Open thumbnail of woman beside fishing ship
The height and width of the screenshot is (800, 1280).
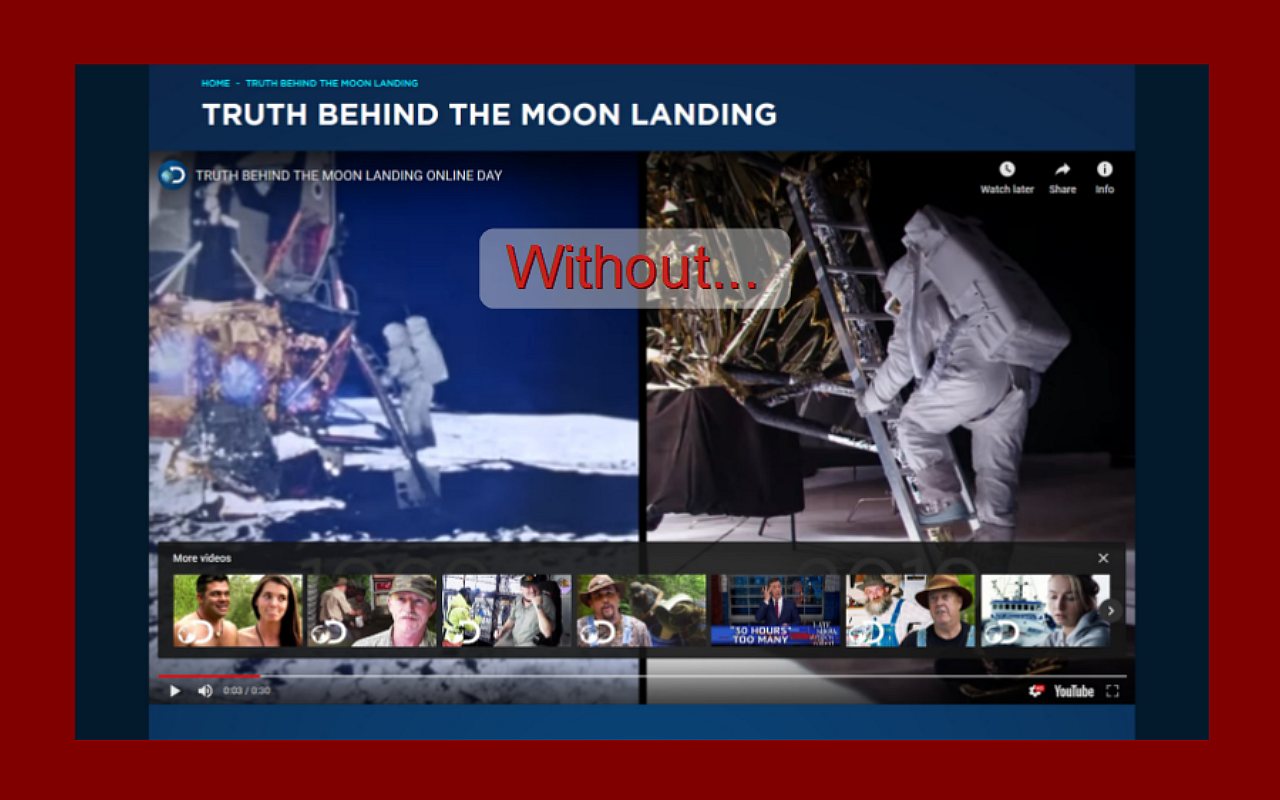(x=1045, y=610)
